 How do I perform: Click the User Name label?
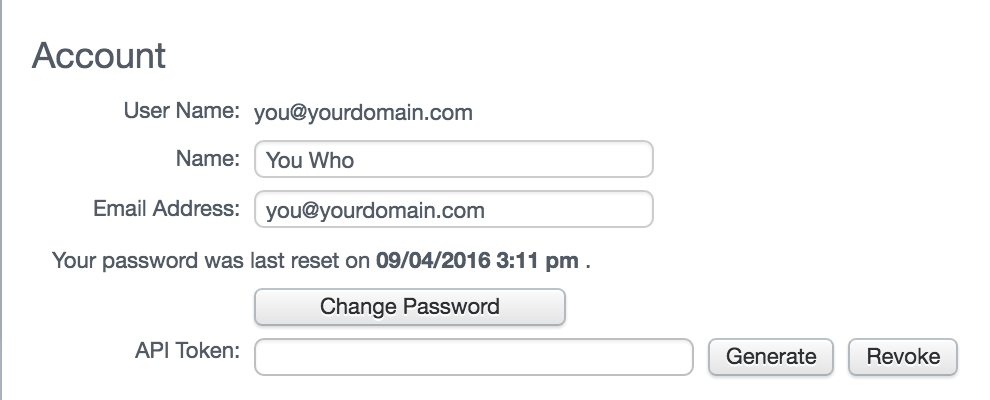[x=182, y=111]
